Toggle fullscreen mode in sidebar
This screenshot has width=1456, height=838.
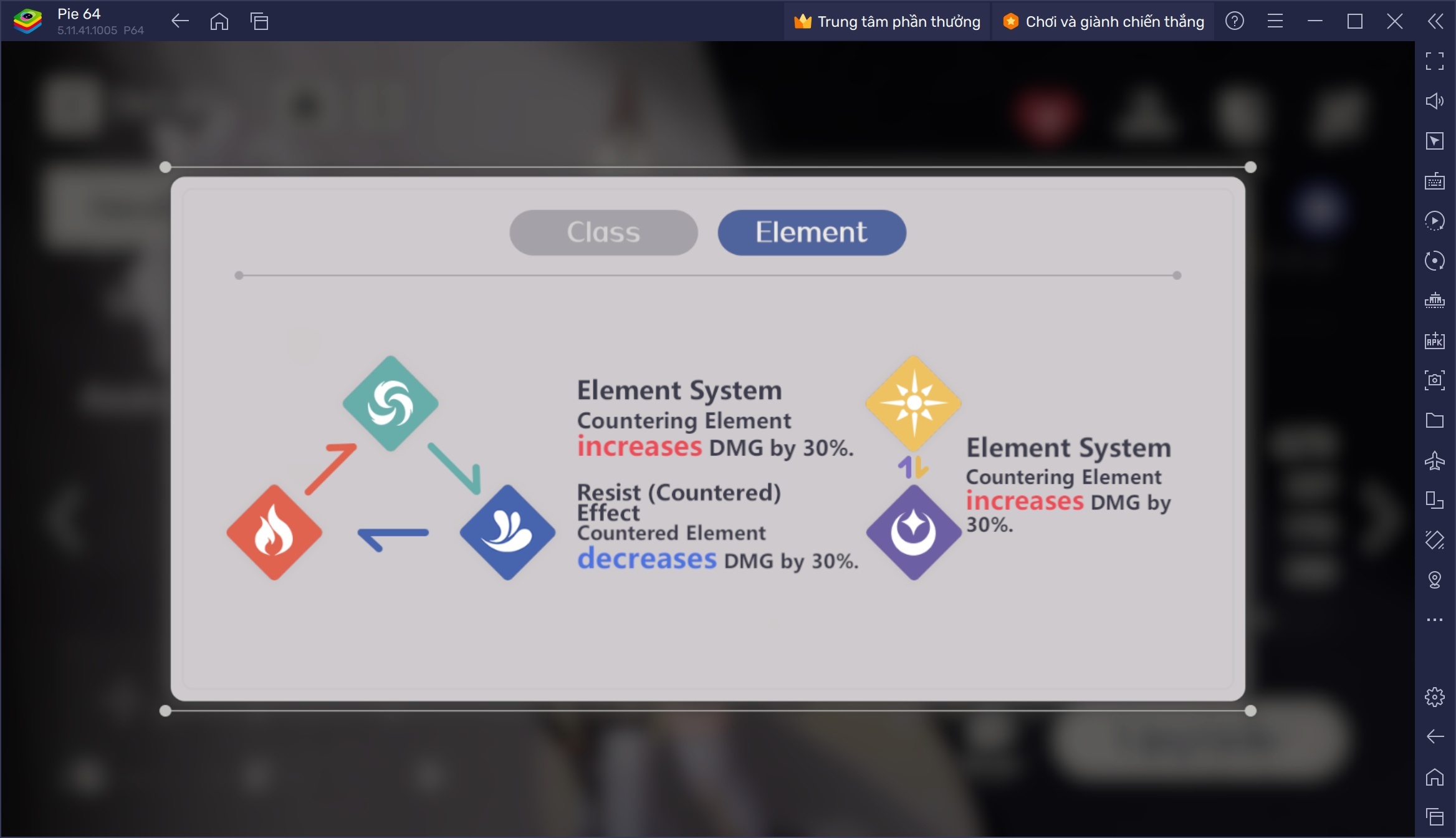coord(1435,61)
